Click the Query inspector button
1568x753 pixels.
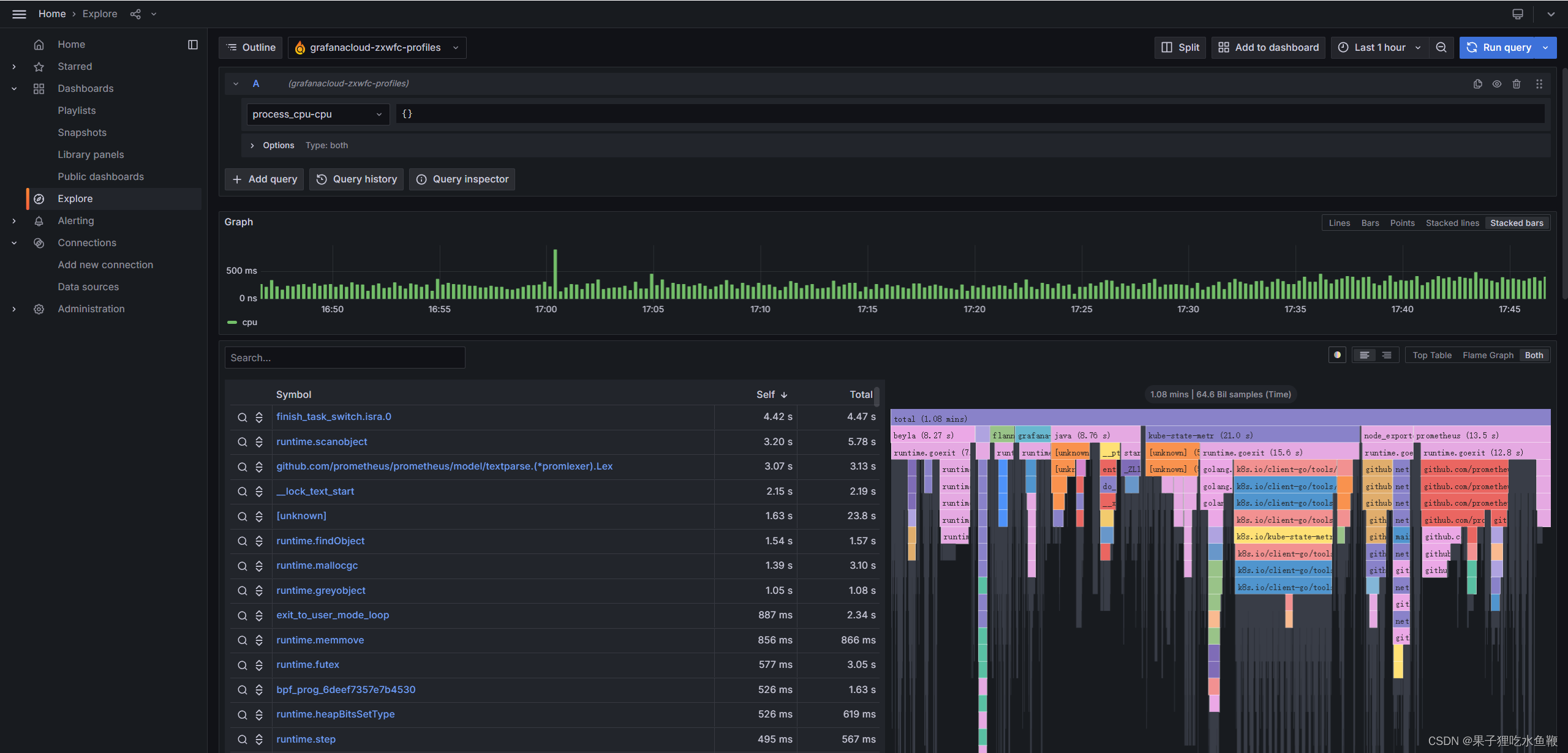point(462,179)
